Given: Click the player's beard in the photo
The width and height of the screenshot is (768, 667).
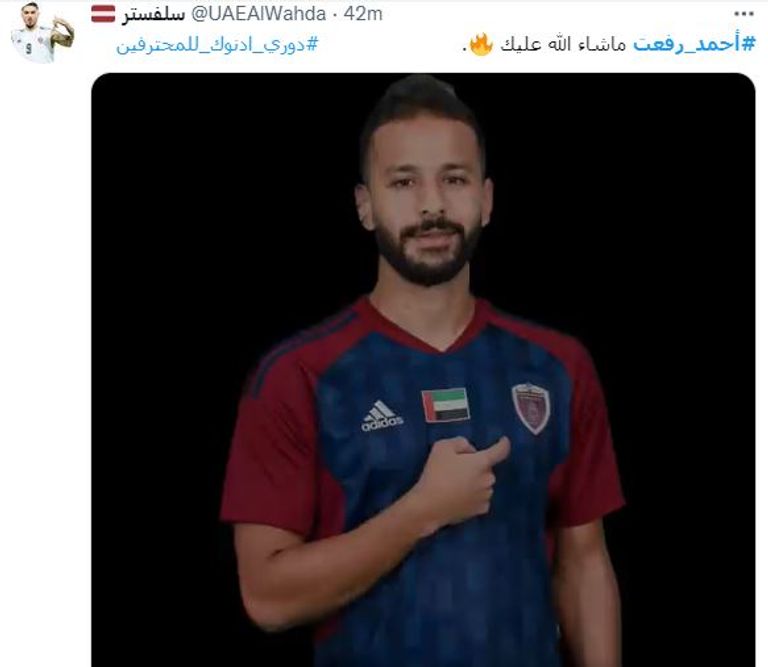Looking at the screenshot, I should pos(426,255).
